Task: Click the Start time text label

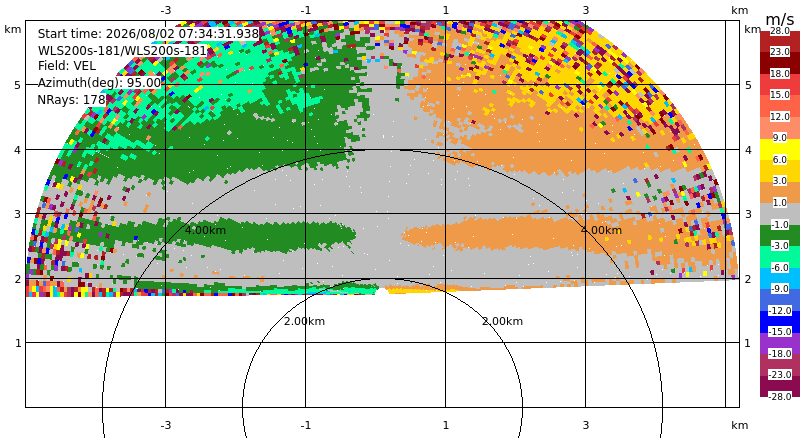Action: click(148, 34)
